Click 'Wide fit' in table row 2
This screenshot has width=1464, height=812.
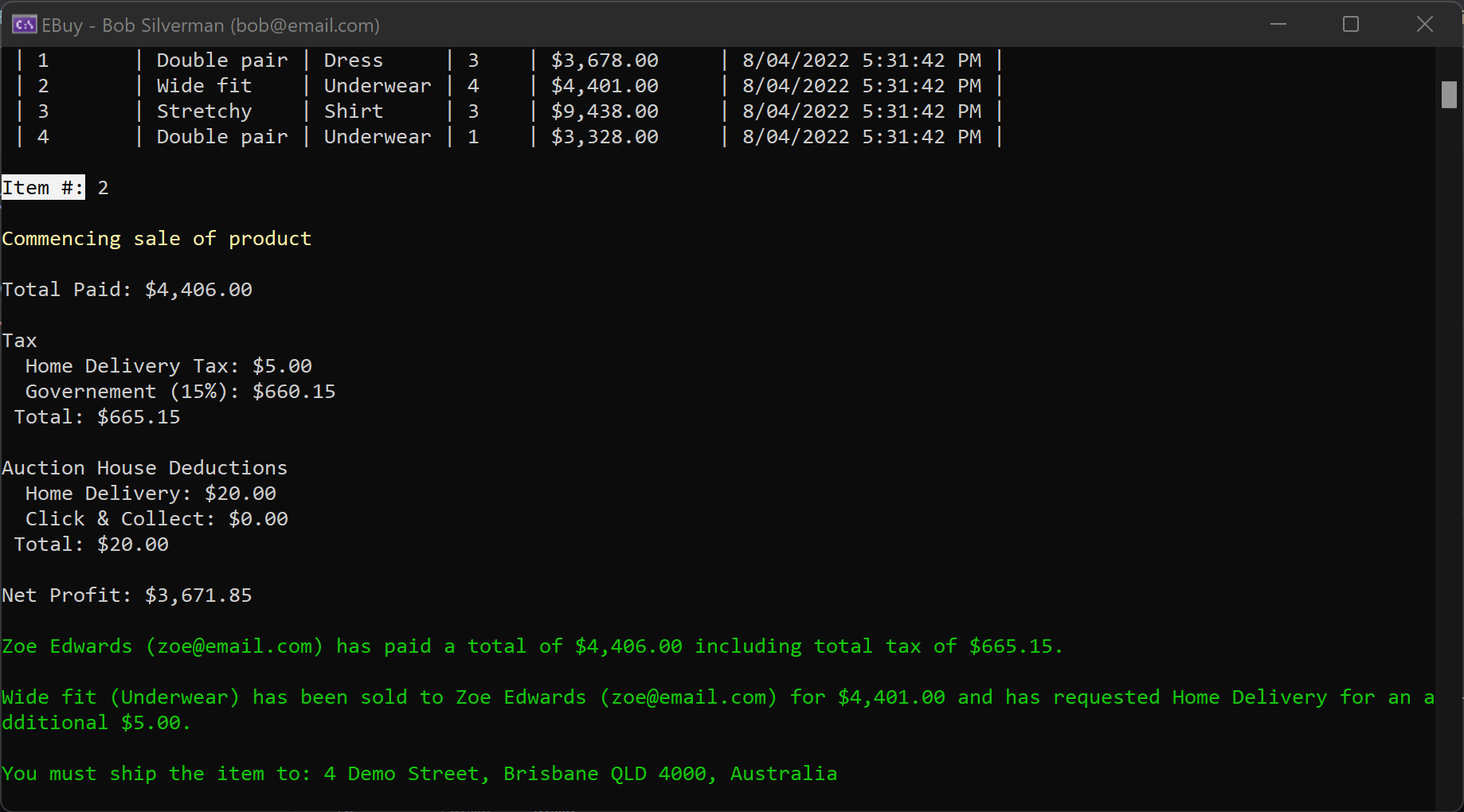click(x=204, y=86)
